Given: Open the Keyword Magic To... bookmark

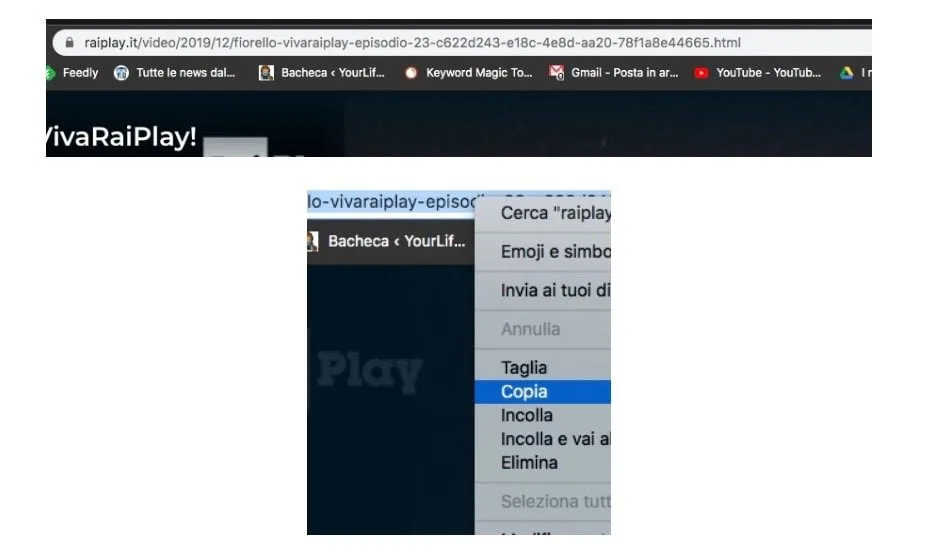Looking at the screenshot, I should pos(468,73).
